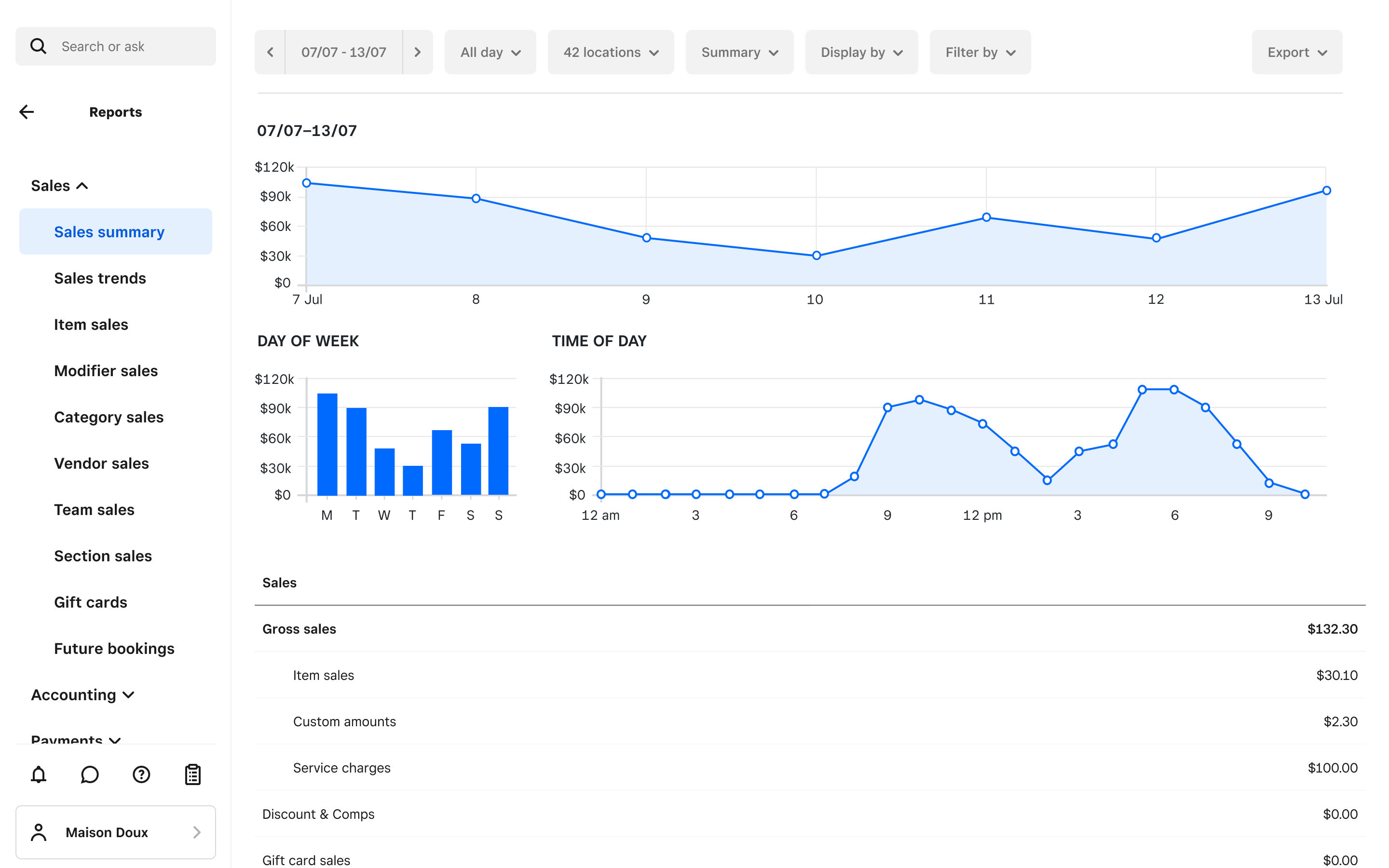Go to next date range arrow
The height and width of the screenshot is (868, 1389).
click(417, 52)
